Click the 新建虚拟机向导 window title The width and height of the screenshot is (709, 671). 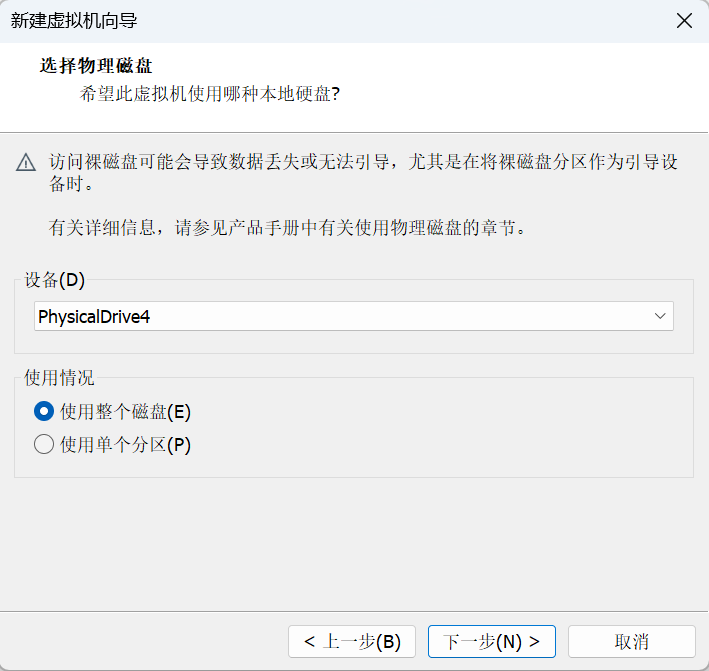74,21
